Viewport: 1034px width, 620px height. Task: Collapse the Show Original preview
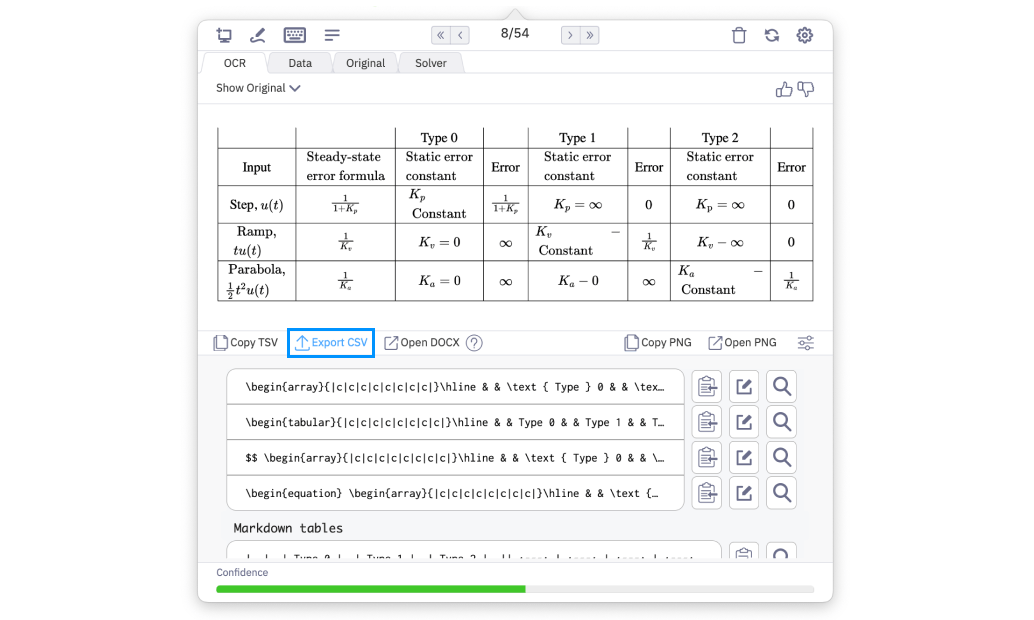[x=257, y=88]
